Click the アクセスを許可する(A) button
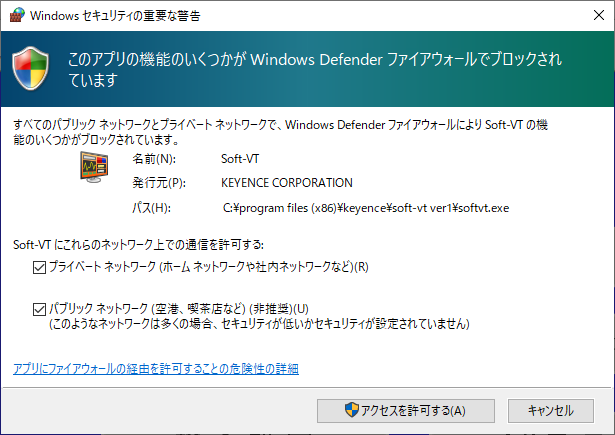The image size is (615, 435). tap(406, 411)
